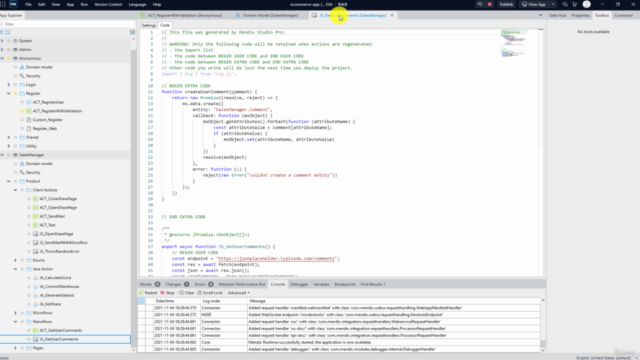Click the code minimap preview
This screenshot has height=360, width=640.
pyautogui.click(x=518, y=44)
